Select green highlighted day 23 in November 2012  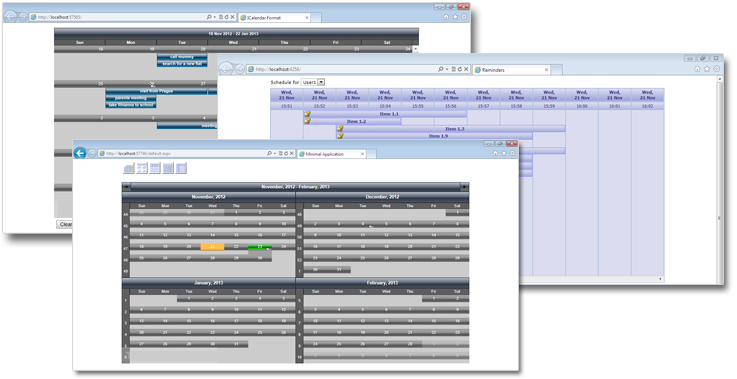pyautogui.click(x=259, y=247)
